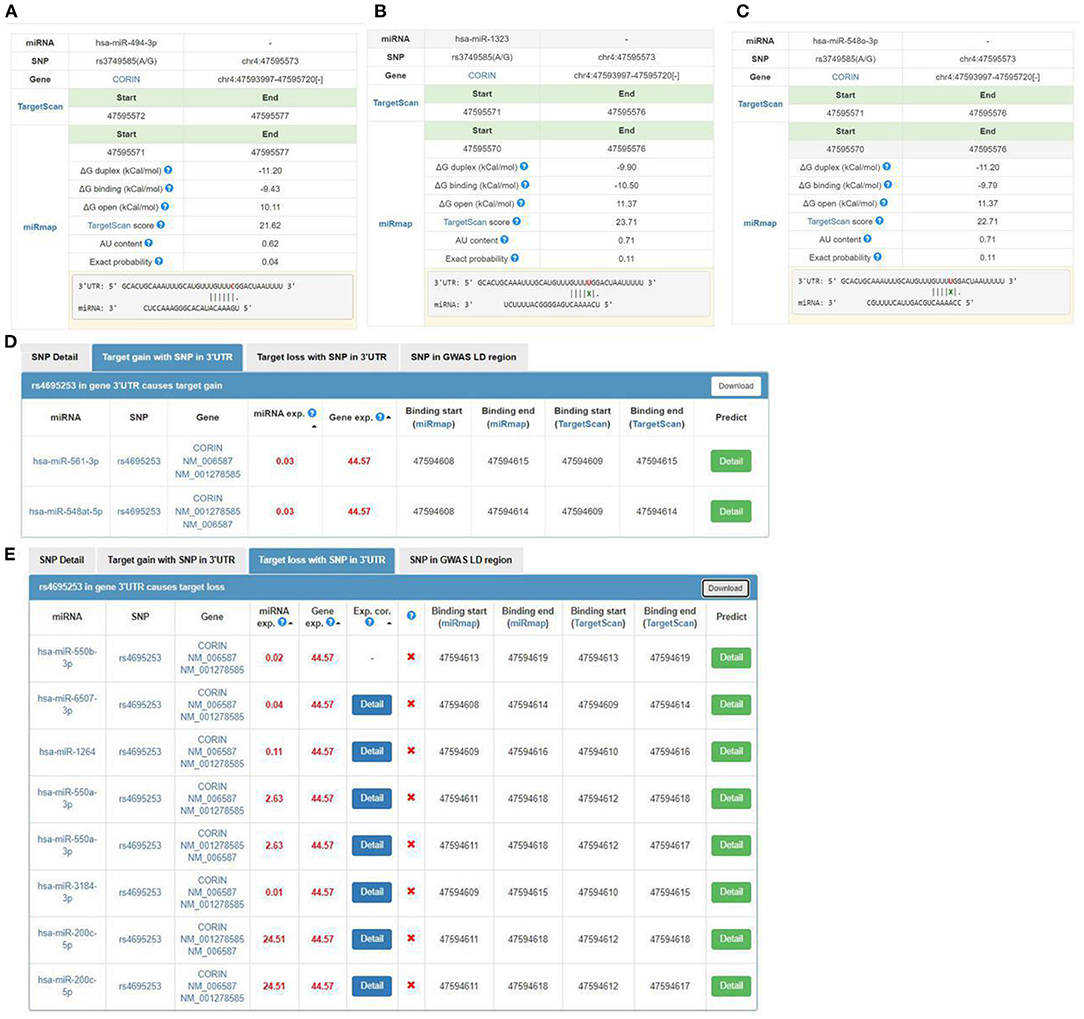The height and width of the screenshot is (1019, 1084).
Task: Follow the CORIN gene link in panel A
Action: (x=126, y=80)
